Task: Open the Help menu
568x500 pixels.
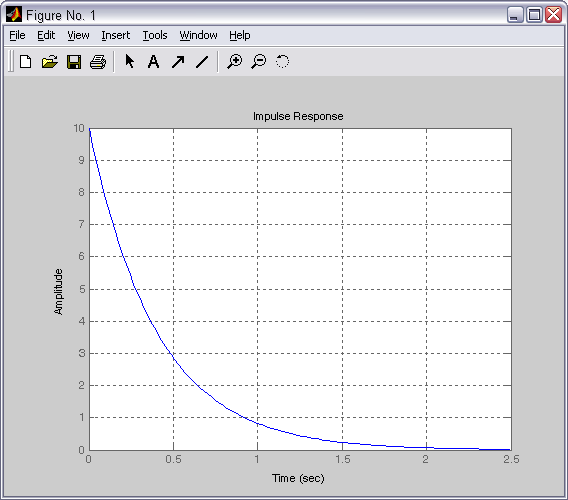Action: click(240, 35)
